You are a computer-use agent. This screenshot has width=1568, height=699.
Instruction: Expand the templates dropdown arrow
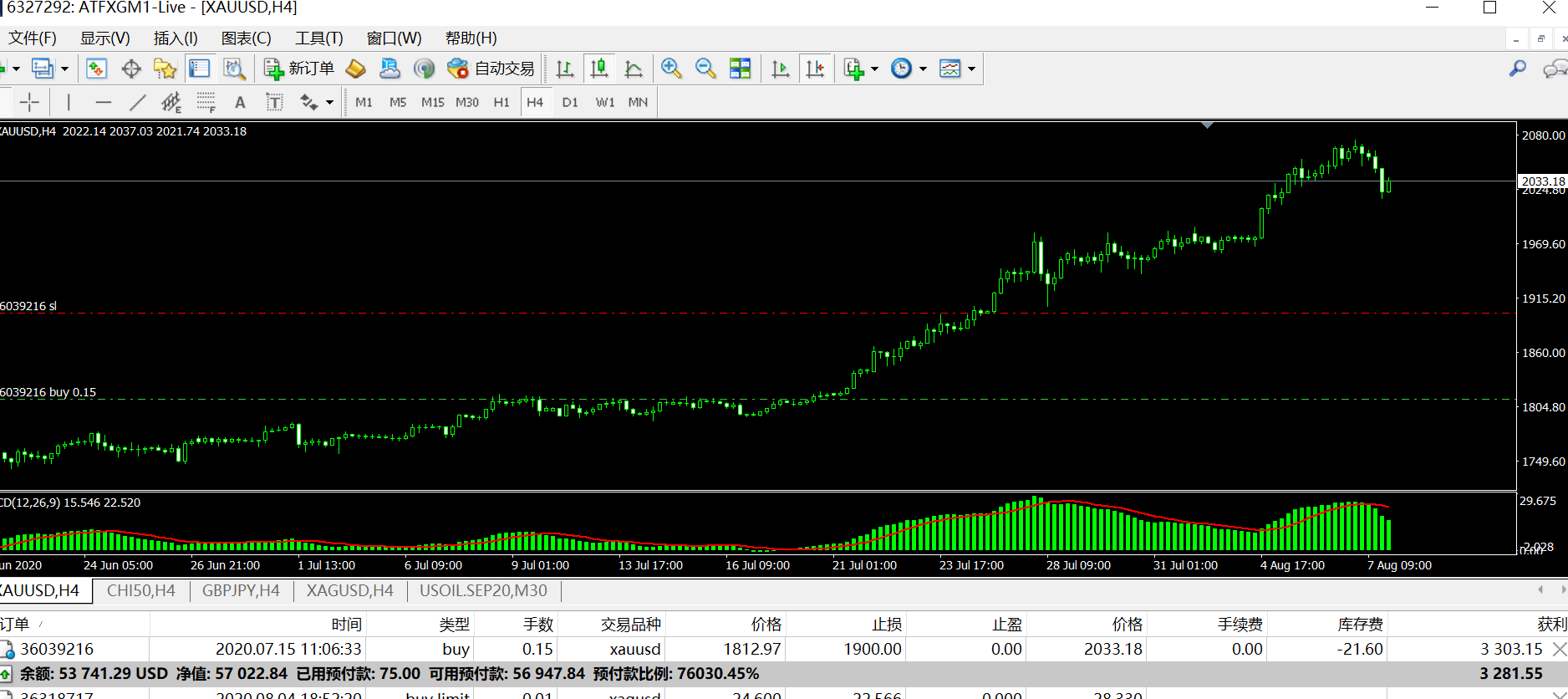tap(971, 69)
